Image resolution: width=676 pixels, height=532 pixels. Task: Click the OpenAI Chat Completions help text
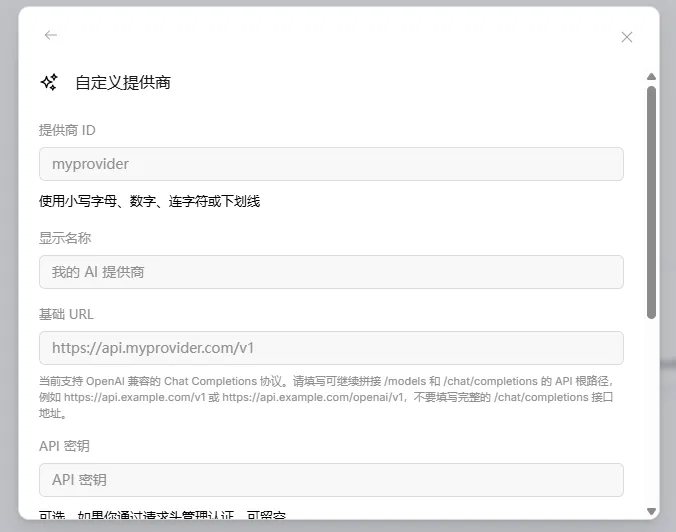point(326,397)
